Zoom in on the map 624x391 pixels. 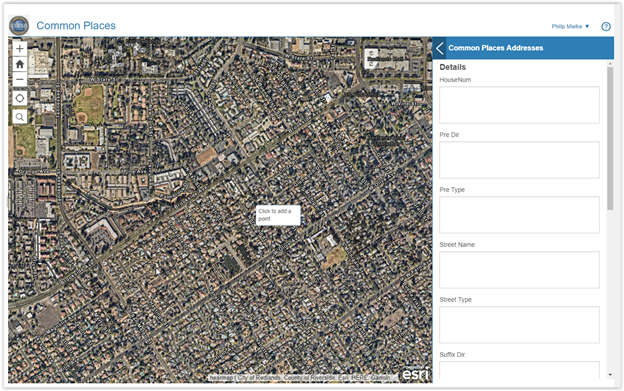20,49
